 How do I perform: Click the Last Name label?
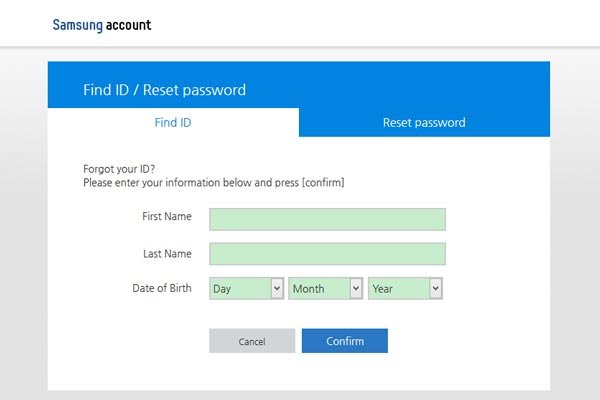click(167, 253)
